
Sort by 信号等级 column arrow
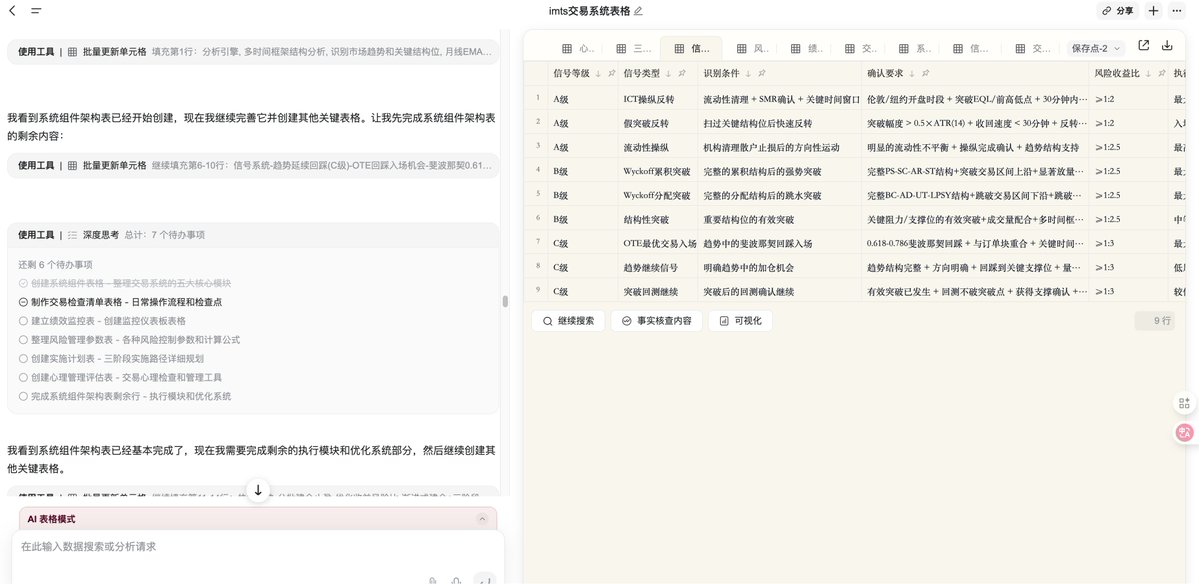[598, 73]
